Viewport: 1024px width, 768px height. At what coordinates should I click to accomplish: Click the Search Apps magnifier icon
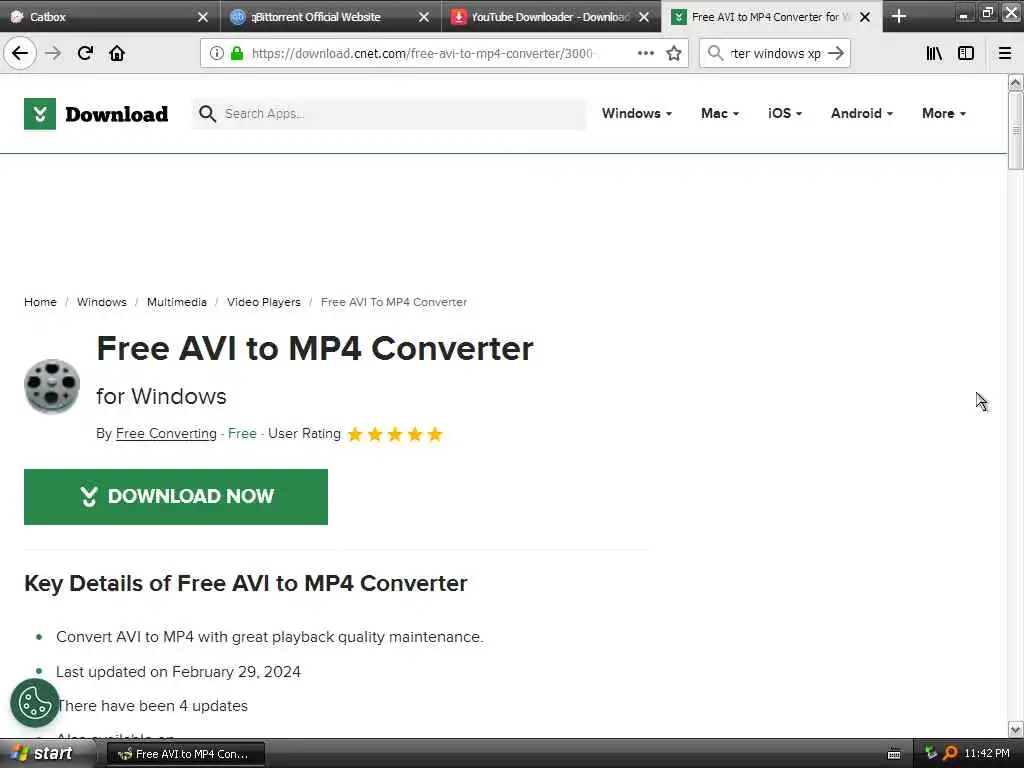(x=207, y=114)
